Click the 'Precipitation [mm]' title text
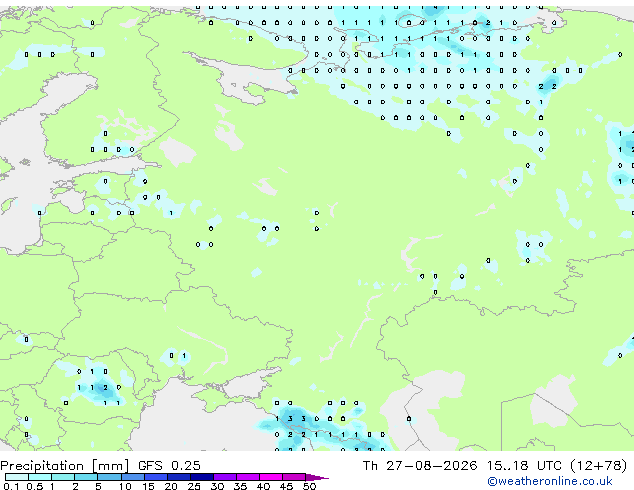Image resolution: width=634 pixels, height=490 pixels. click(x=65, y=466)
